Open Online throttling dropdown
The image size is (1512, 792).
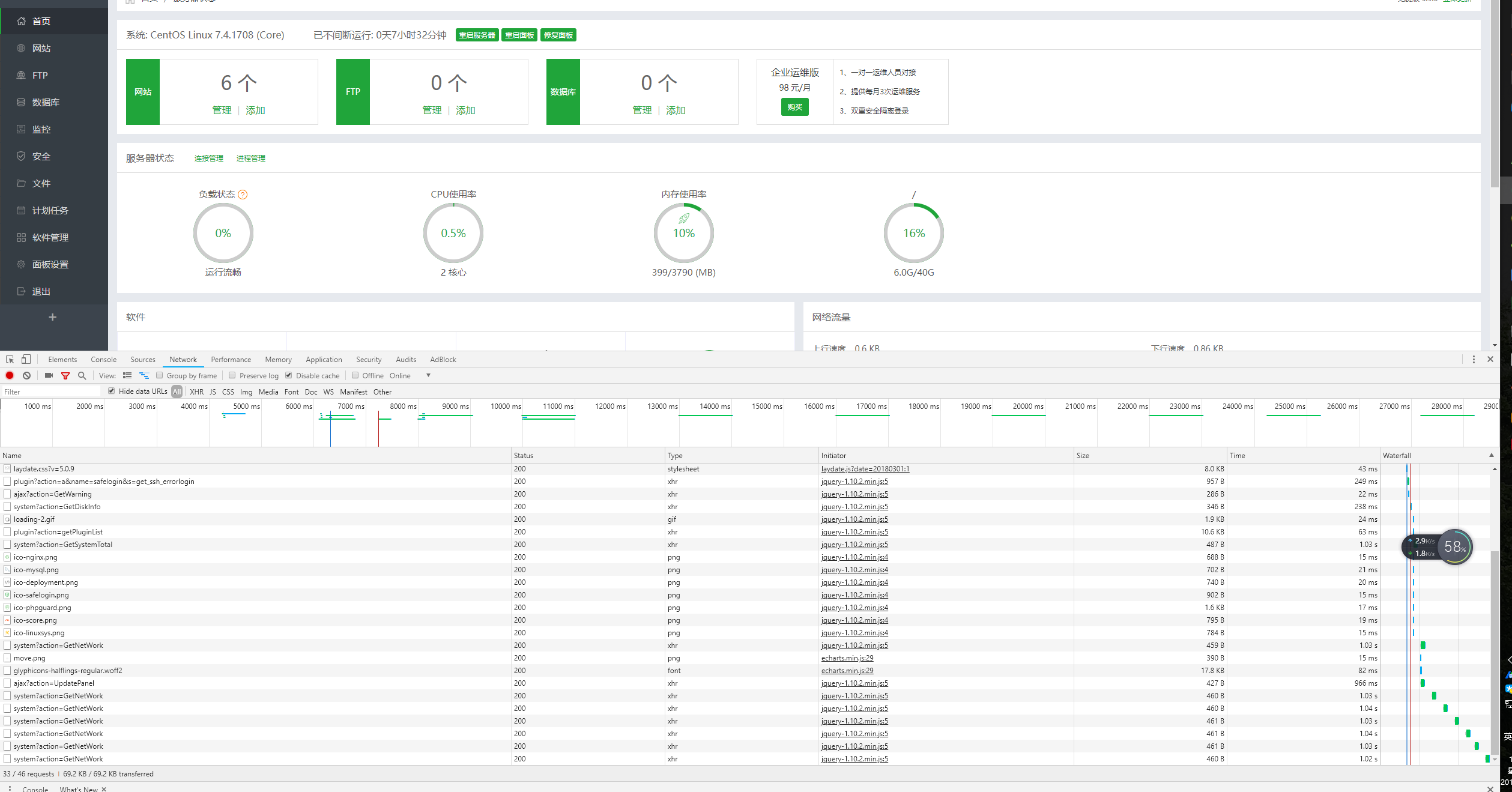click(410, 375)
